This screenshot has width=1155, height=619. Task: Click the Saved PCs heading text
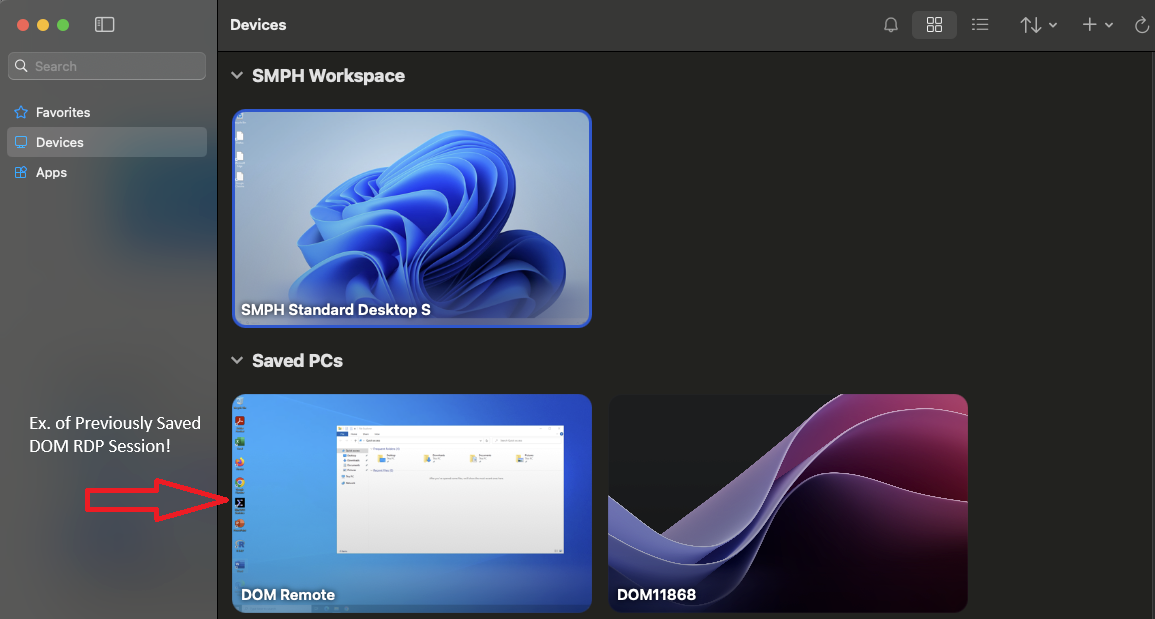click(298, 360)
